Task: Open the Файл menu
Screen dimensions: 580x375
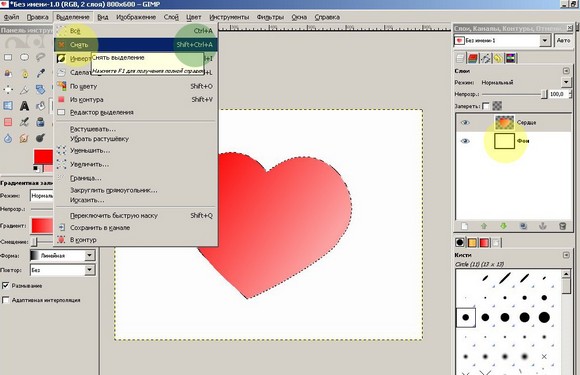Action: [x=11, y=17]
